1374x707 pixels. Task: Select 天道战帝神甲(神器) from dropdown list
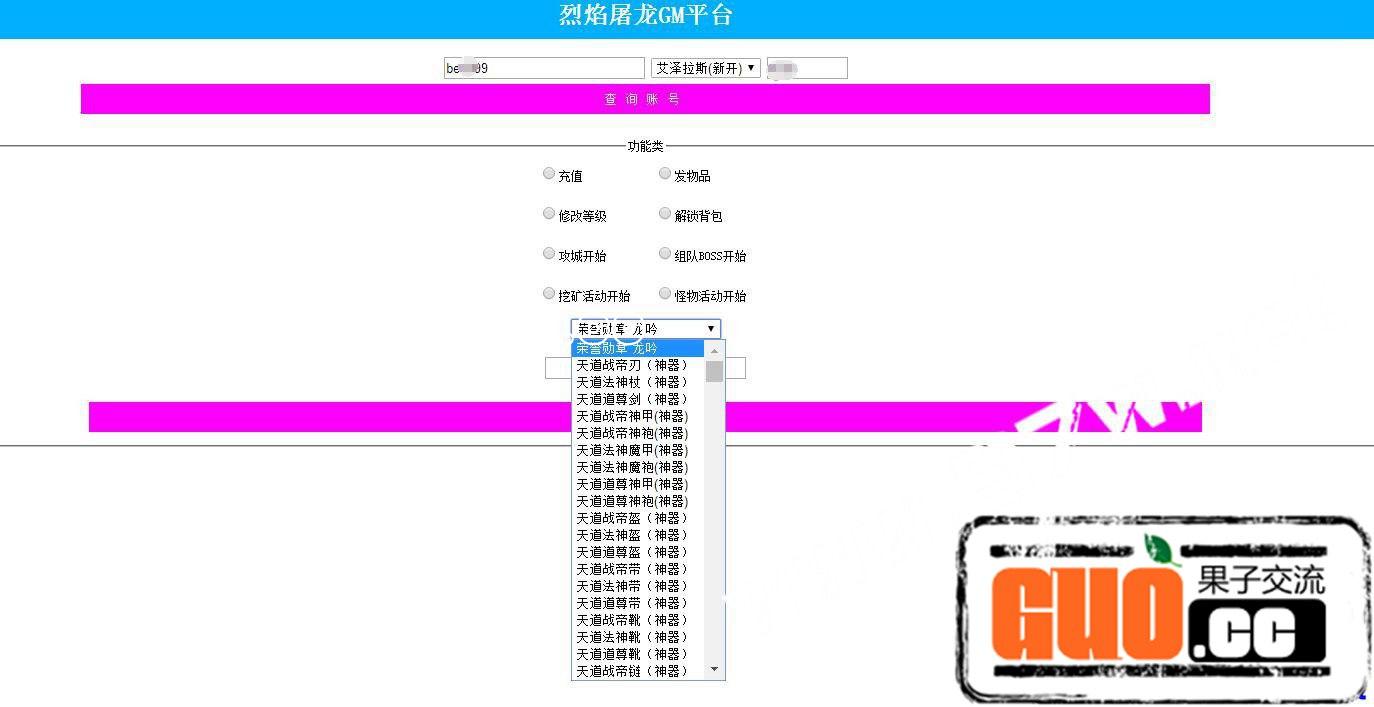[632, 416]
